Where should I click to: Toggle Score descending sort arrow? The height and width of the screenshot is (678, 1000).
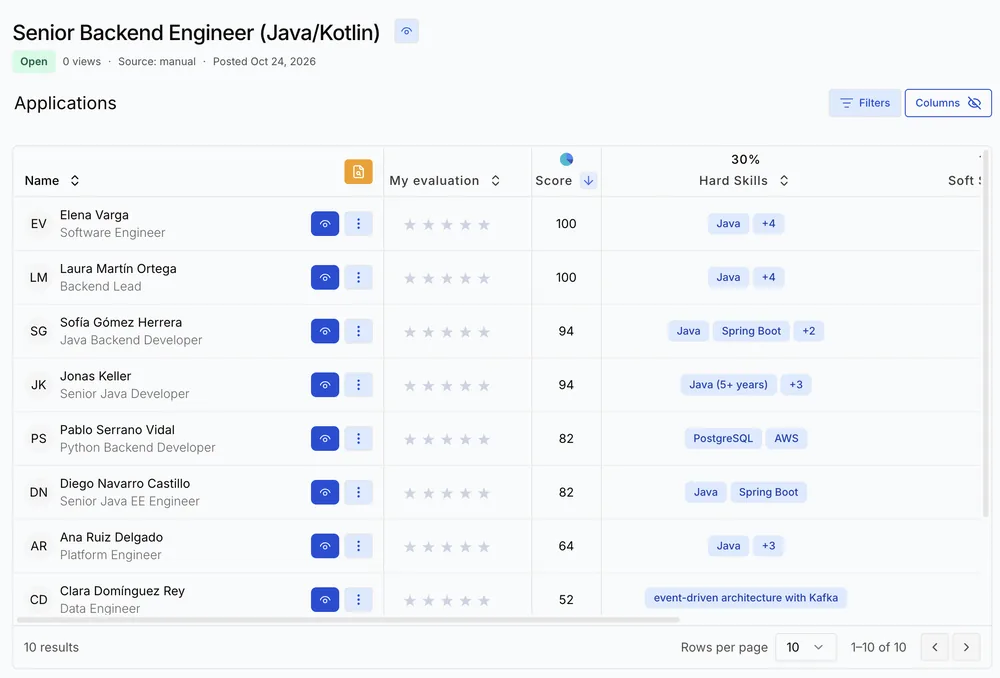click(588, 181)
